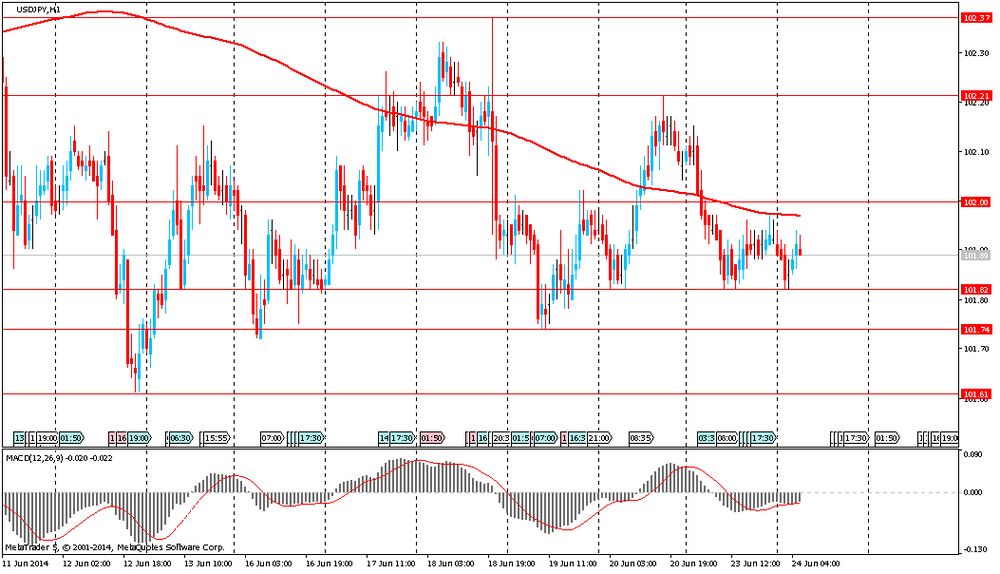Click the 102.21 resistance level label
1000x574 pixels.
(x=975, y=96)
